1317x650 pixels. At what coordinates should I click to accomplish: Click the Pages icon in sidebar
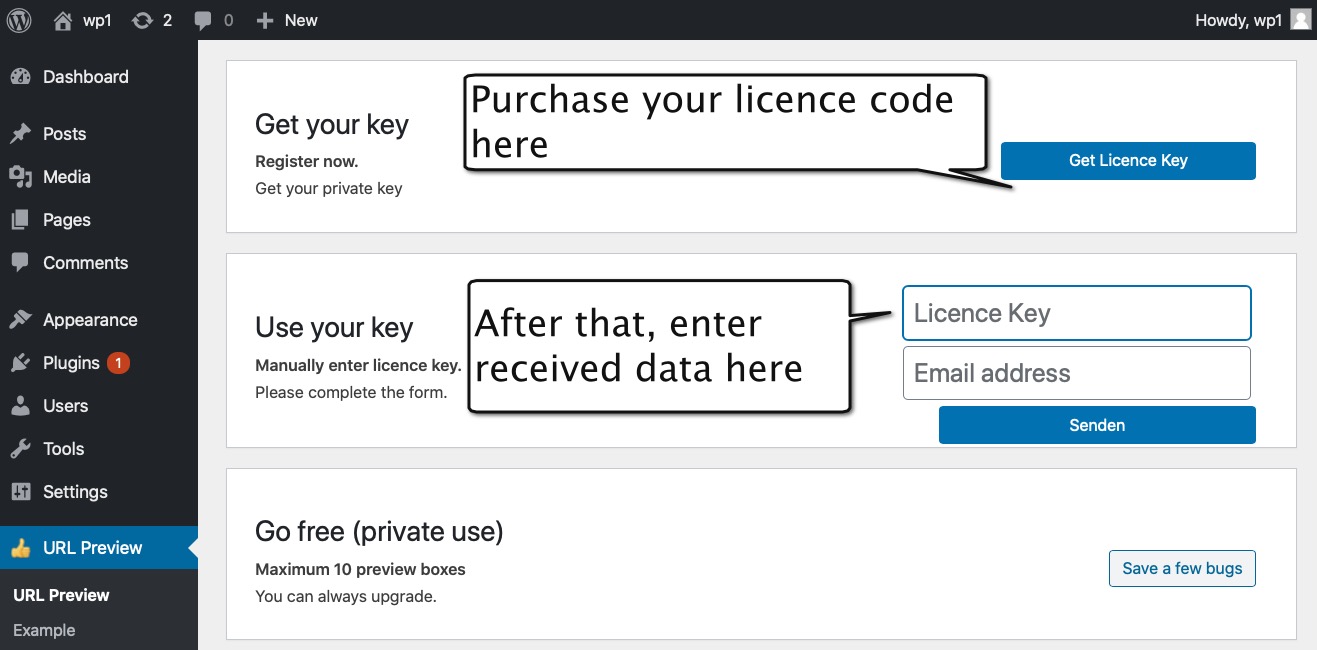[20, 220]
